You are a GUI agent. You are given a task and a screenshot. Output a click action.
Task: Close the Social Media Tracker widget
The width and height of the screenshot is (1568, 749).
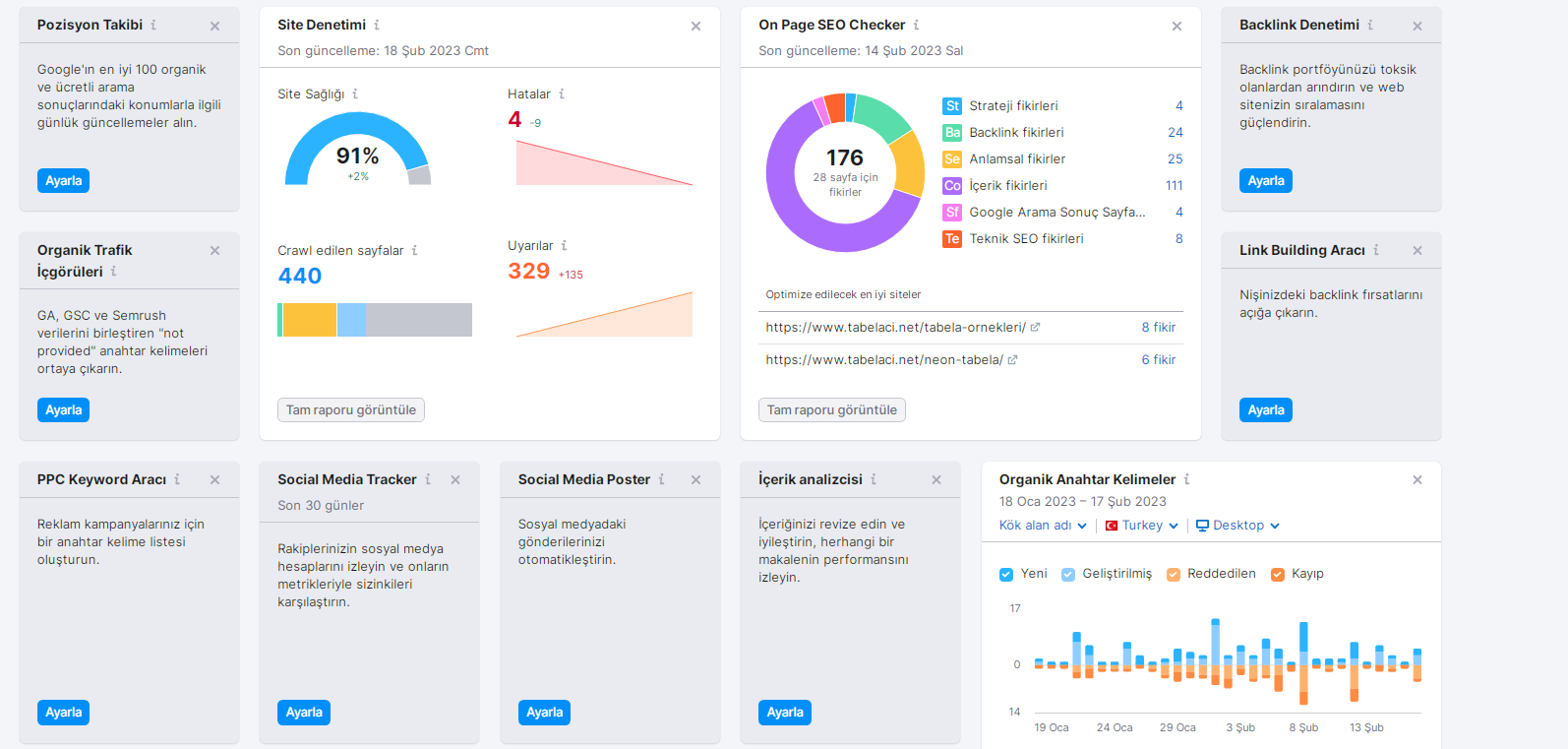click(455, 480)
